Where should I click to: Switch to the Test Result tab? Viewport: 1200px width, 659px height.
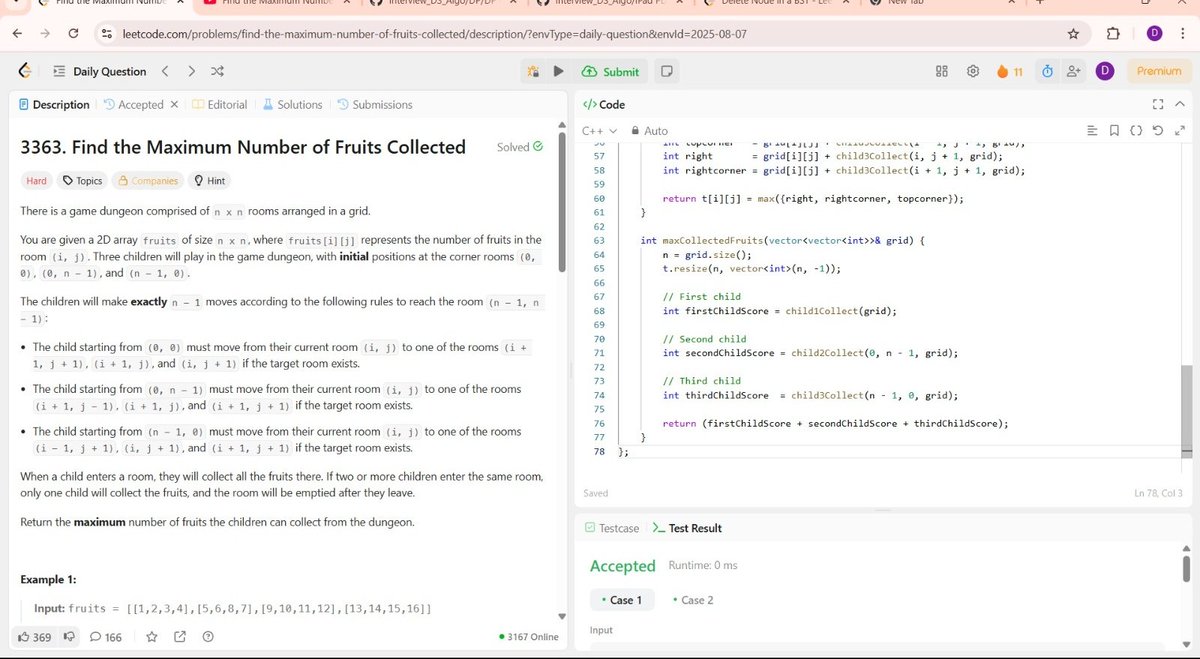(687, 528)
